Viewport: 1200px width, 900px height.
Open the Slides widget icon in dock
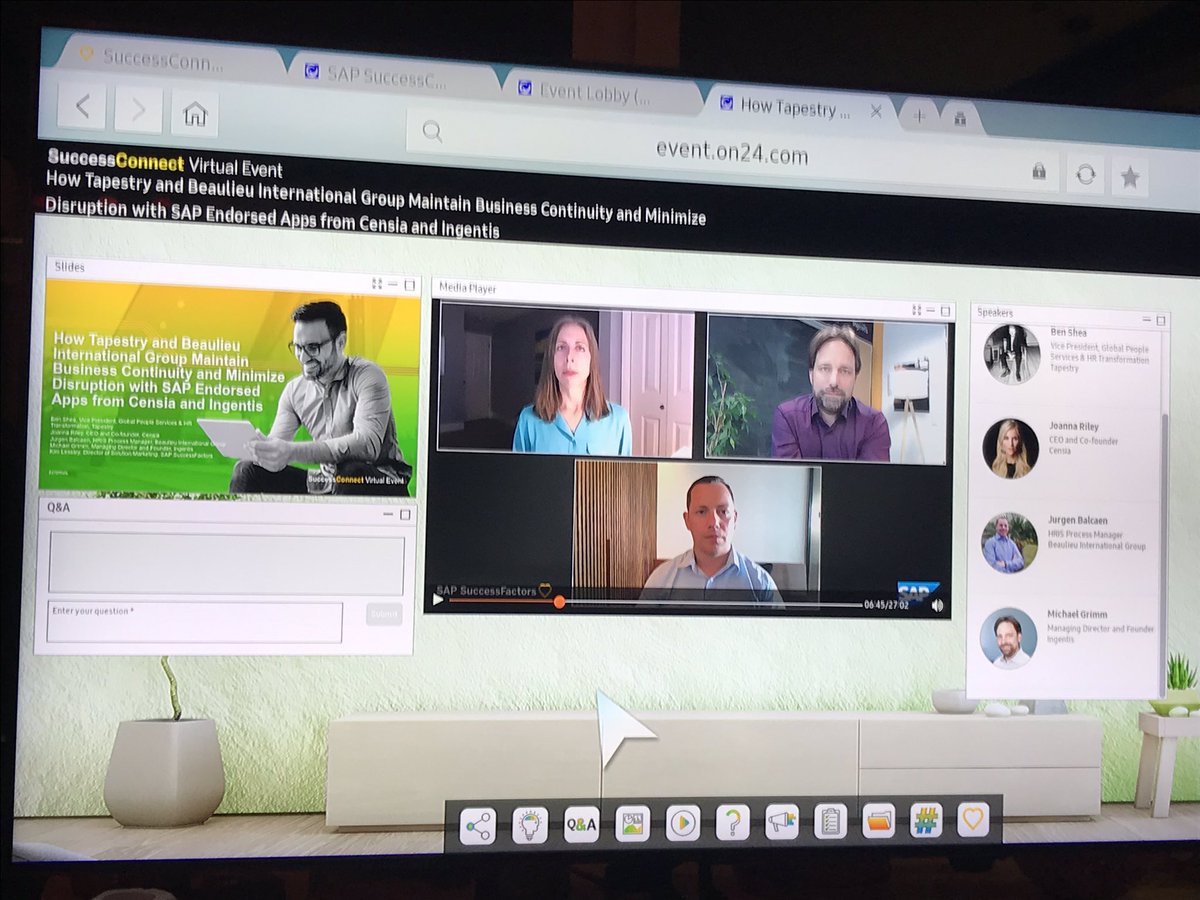pos(632,823)
